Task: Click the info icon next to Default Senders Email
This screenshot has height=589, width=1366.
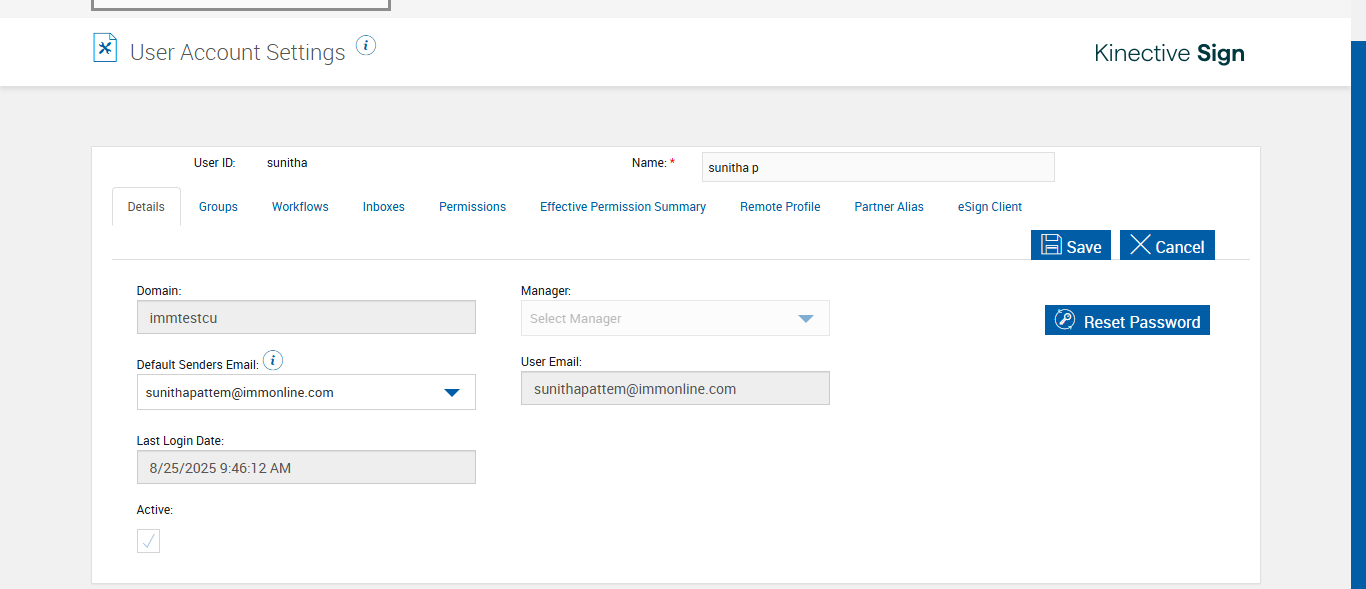Action: (273, 361)
